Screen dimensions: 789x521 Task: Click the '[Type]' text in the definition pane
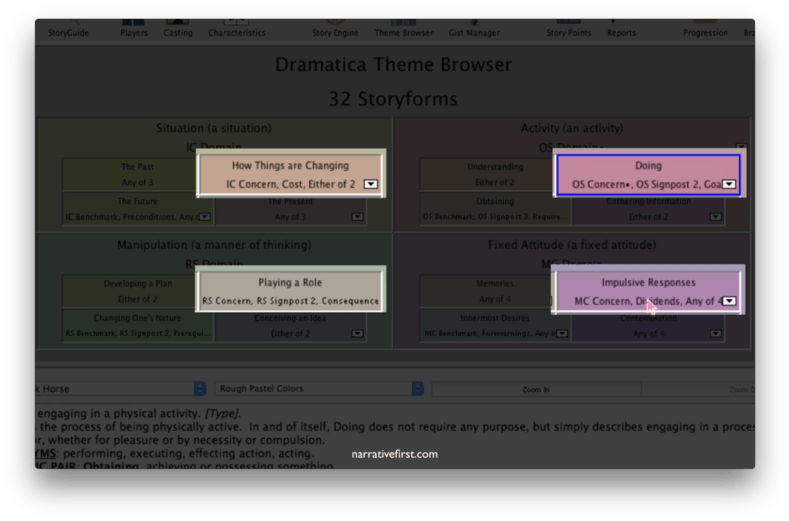[222, 413]
